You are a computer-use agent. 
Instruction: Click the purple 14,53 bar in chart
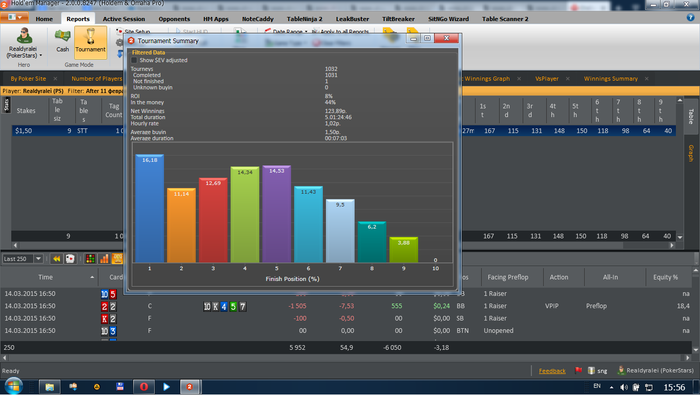click(277, 214)
